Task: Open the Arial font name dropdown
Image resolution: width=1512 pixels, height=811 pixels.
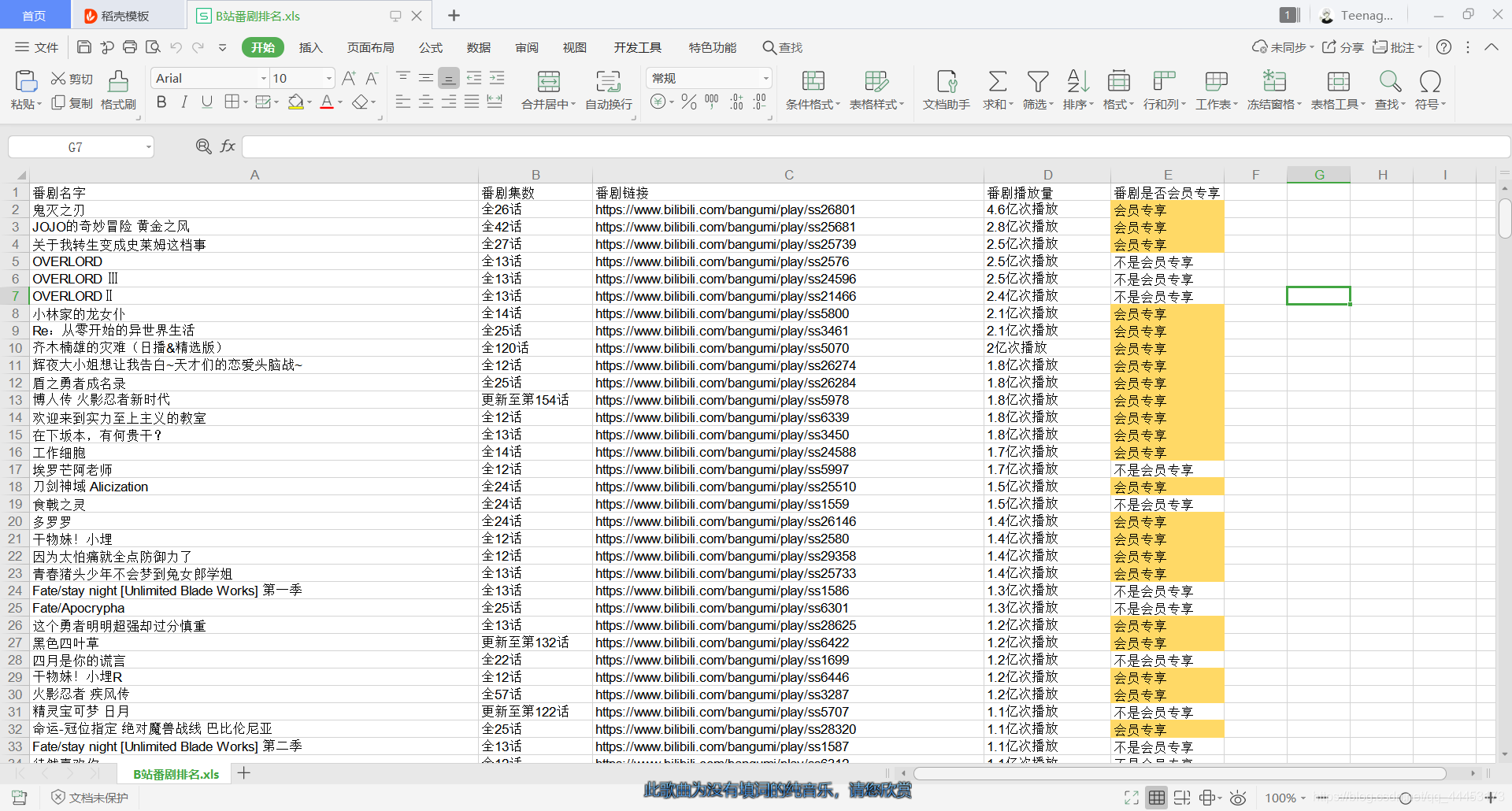Action: [264, 78]
